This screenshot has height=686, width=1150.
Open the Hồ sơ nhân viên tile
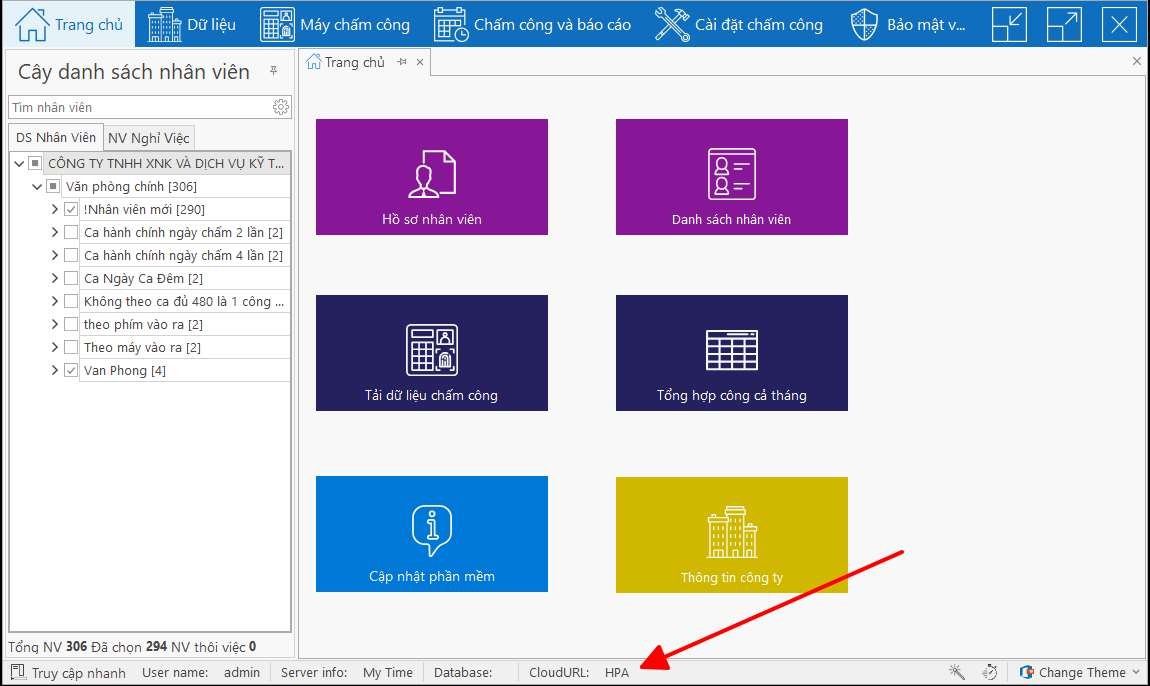[x=431, y=177]
